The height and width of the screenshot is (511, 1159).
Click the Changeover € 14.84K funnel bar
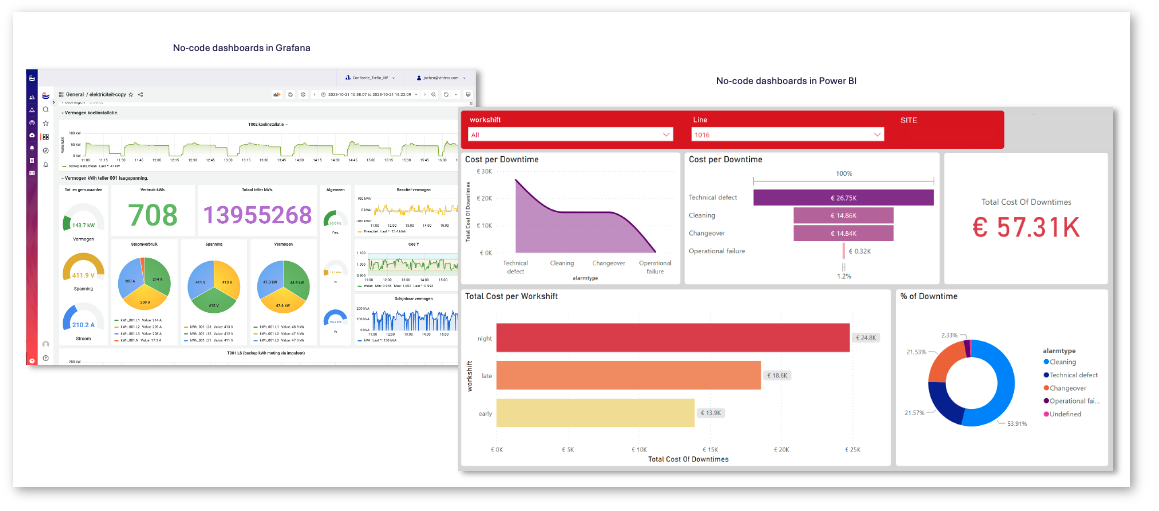[x=843, y=233]
